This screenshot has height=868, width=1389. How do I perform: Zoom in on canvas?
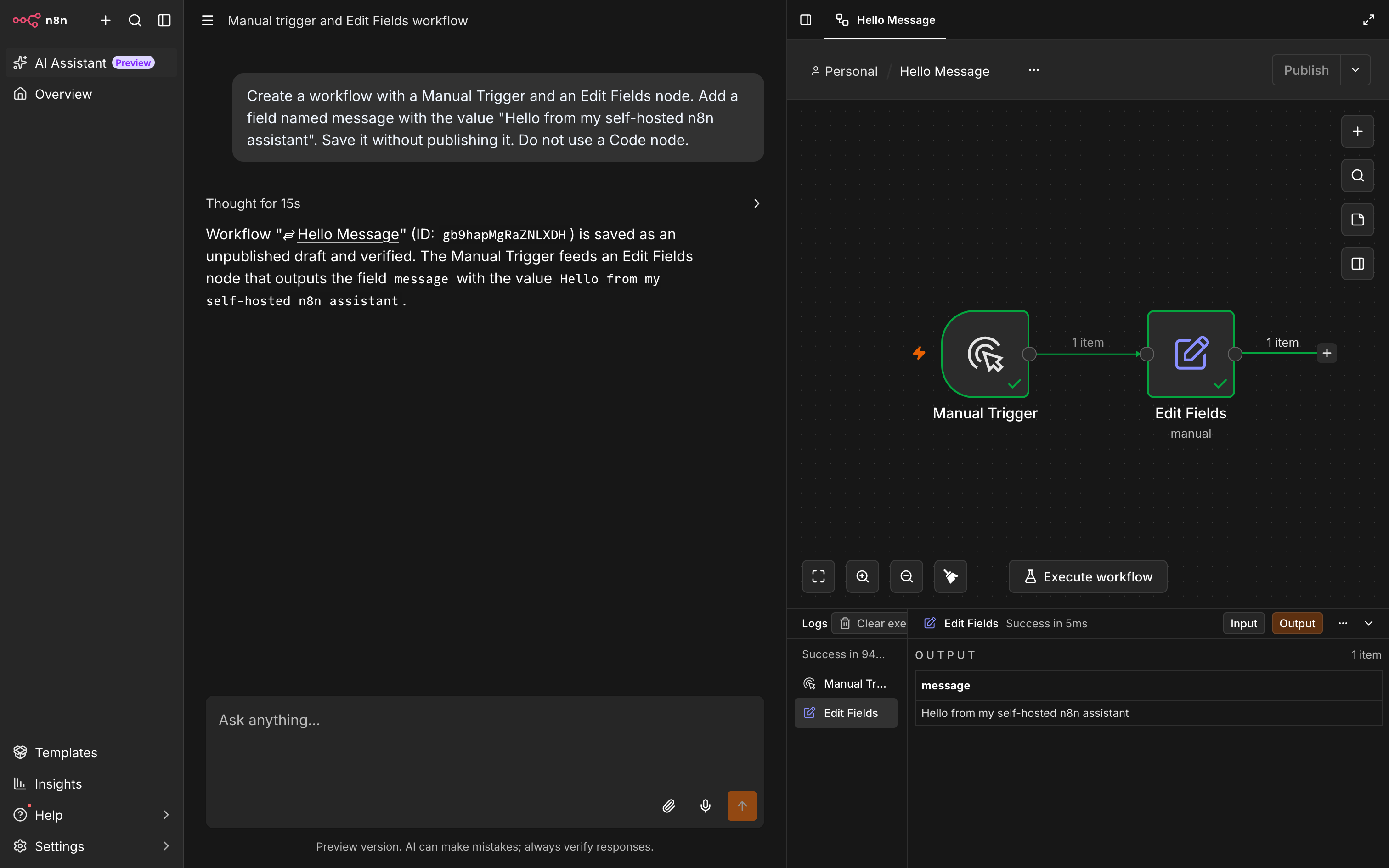(863, 576)
